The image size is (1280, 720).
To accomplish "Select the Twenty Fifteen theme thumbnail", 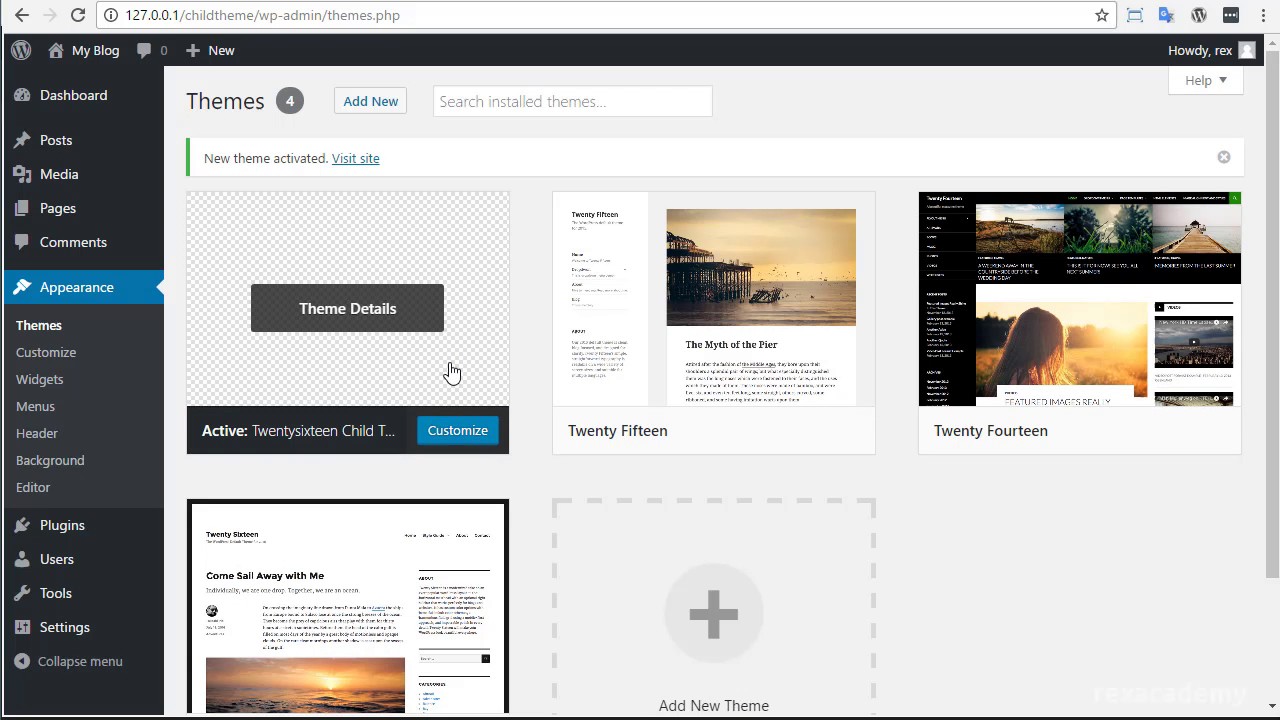I will (x=714, y=299).
